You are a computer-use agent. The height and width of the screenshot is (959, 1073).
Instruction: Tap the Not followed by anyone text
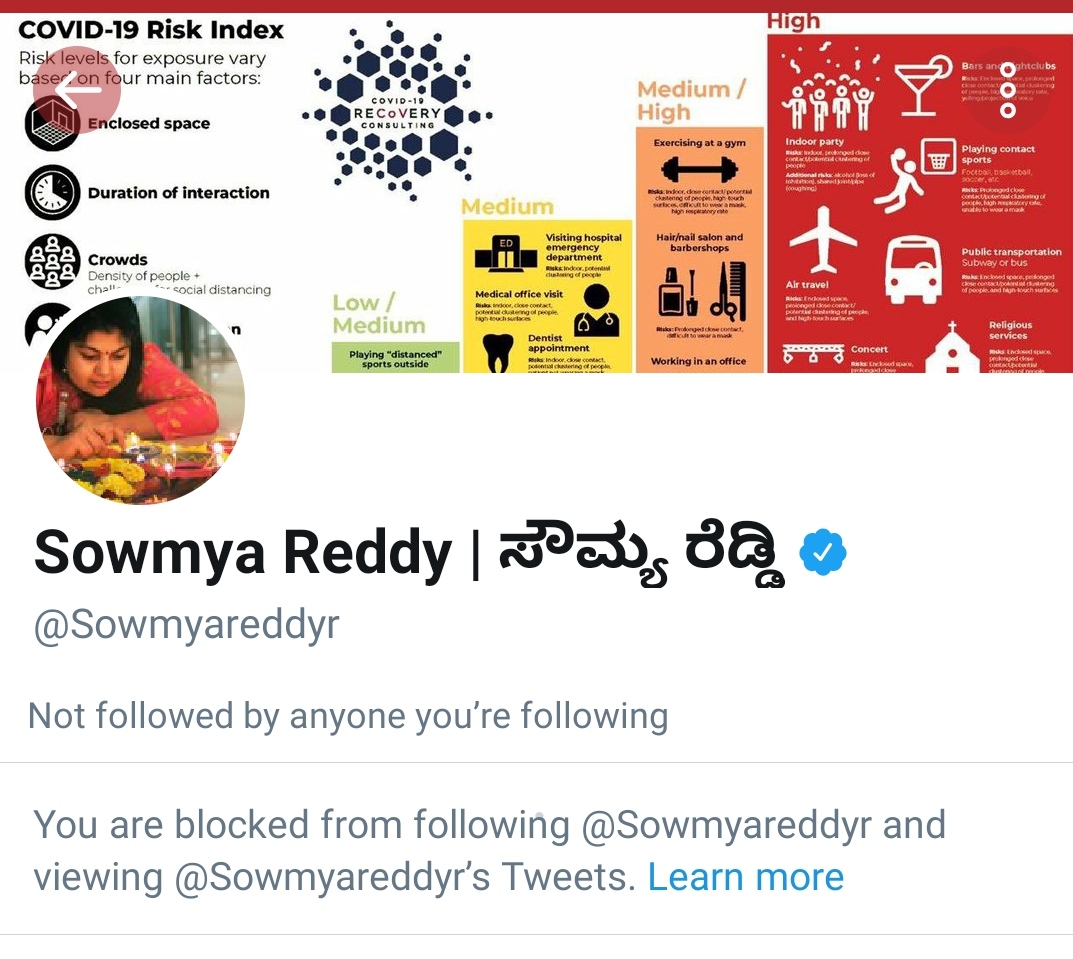click(348, 716)
